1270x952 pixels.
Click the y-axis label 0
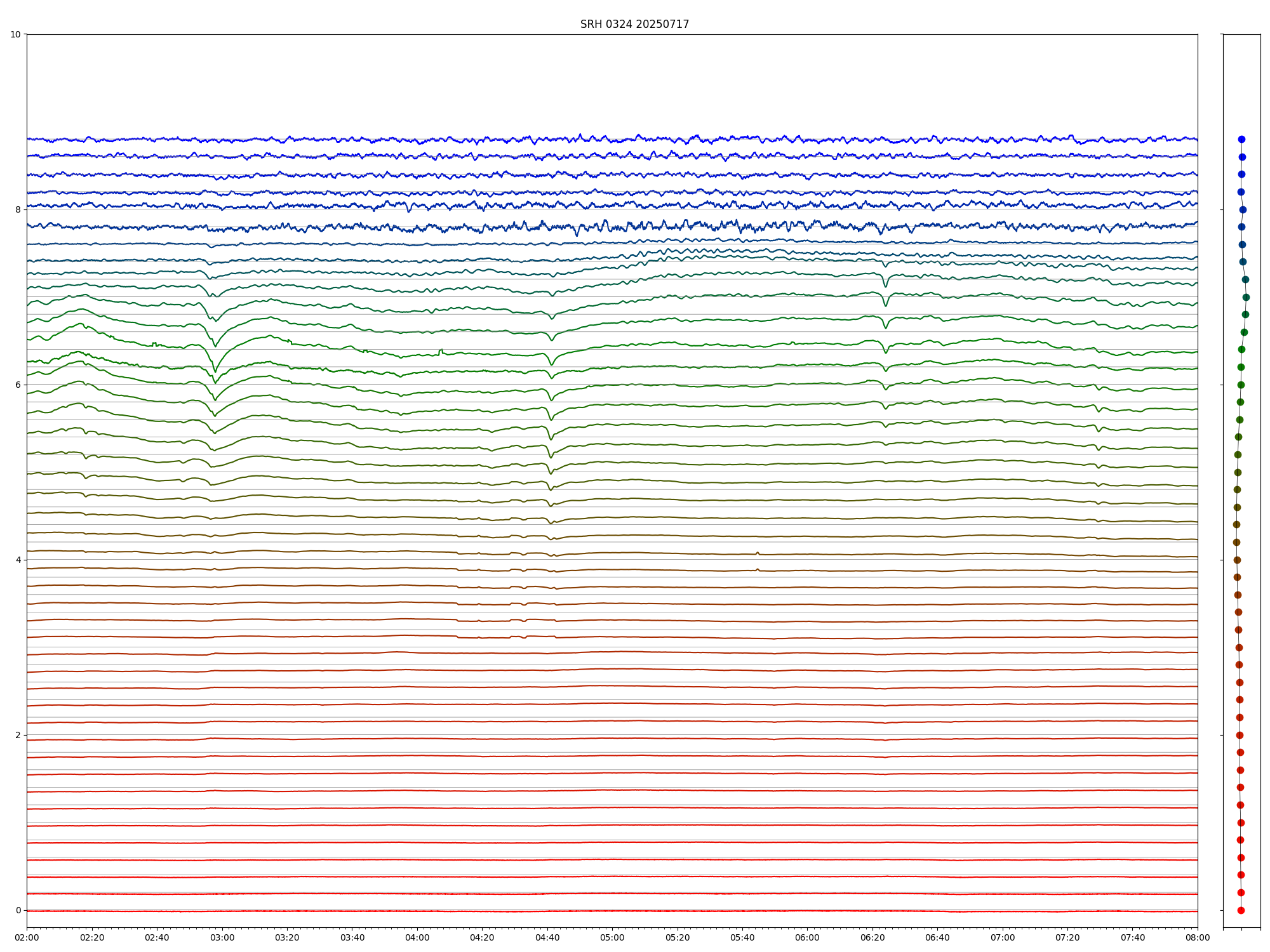point(18,910)
